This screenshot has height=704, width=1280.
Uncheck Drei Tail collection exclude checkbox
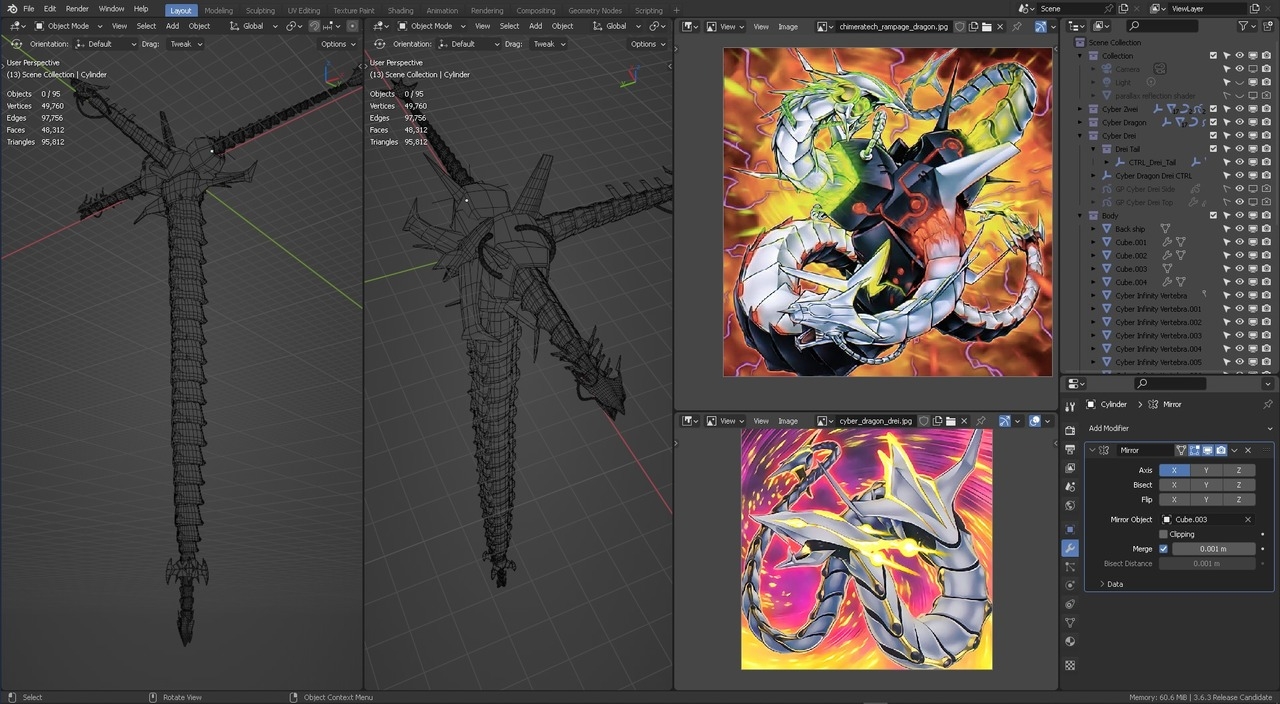coord(1213,149)
